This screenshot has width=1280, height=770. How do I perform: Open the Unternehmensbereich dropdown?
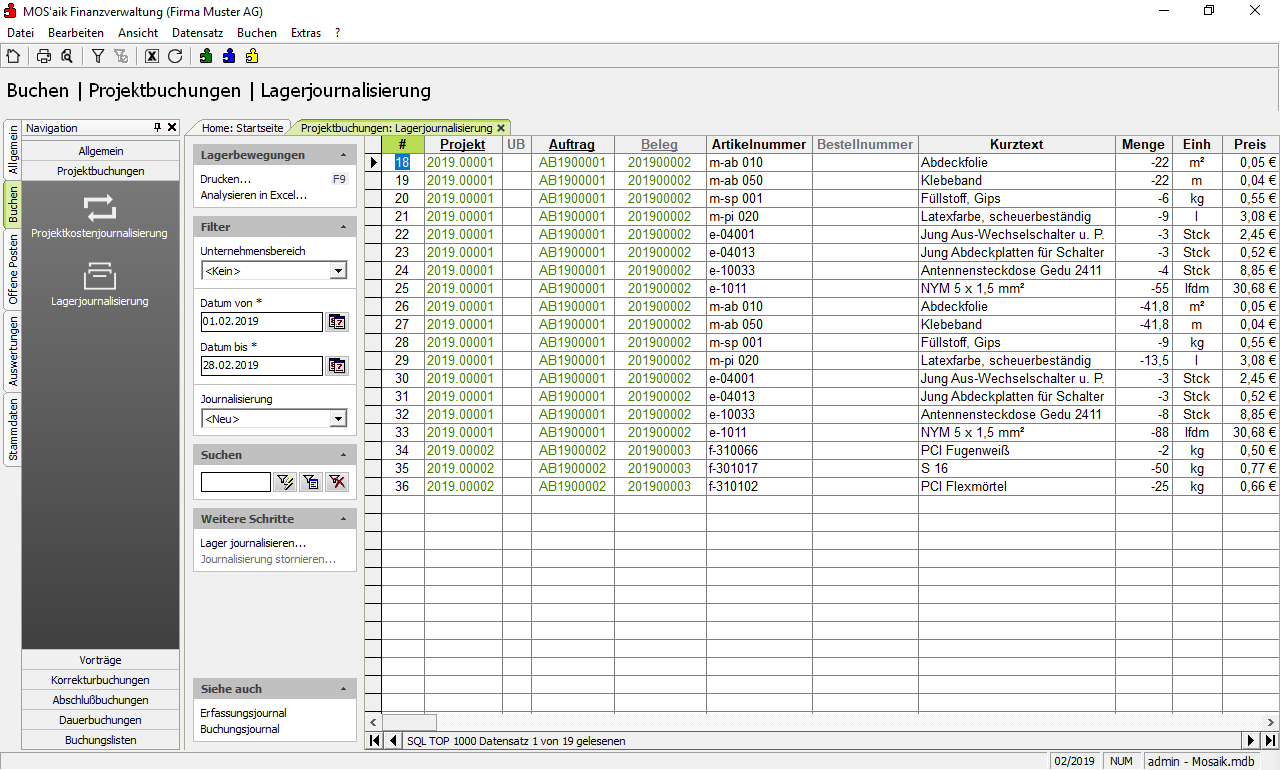click(338, 271)
